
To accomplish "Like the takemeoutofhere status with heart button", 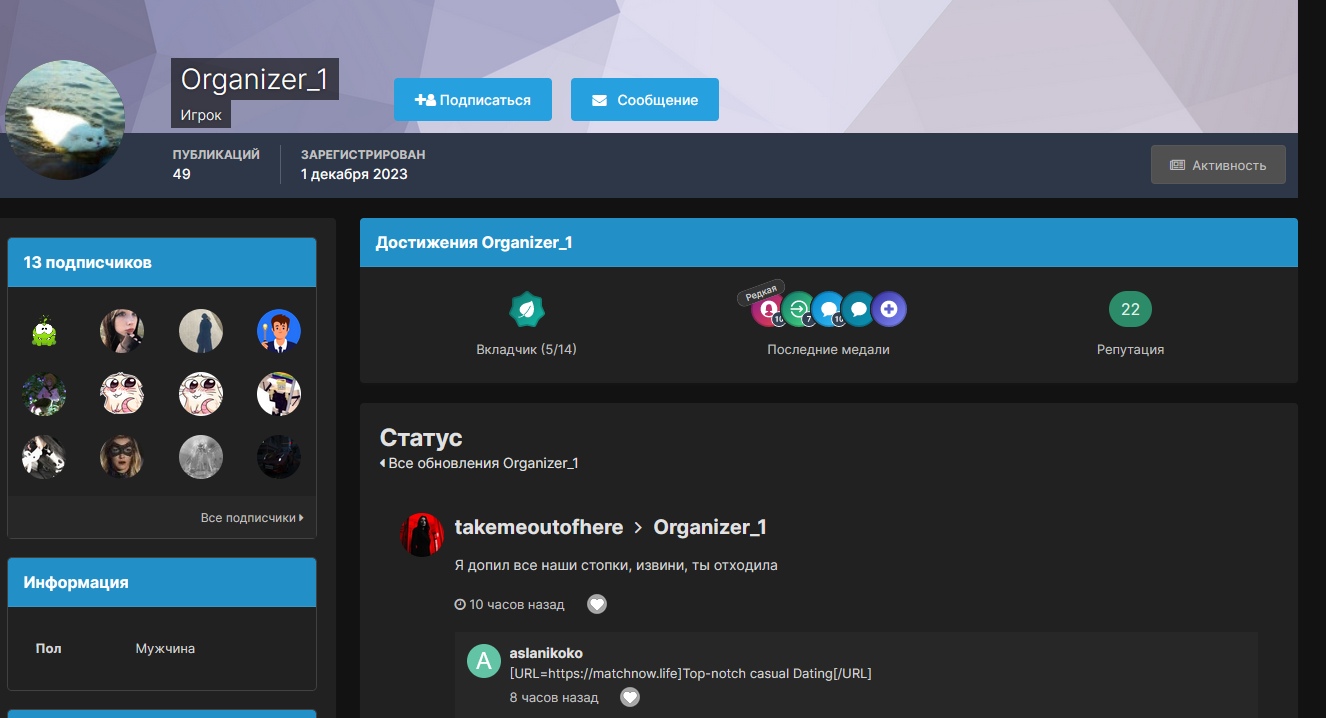I will 596,604.
